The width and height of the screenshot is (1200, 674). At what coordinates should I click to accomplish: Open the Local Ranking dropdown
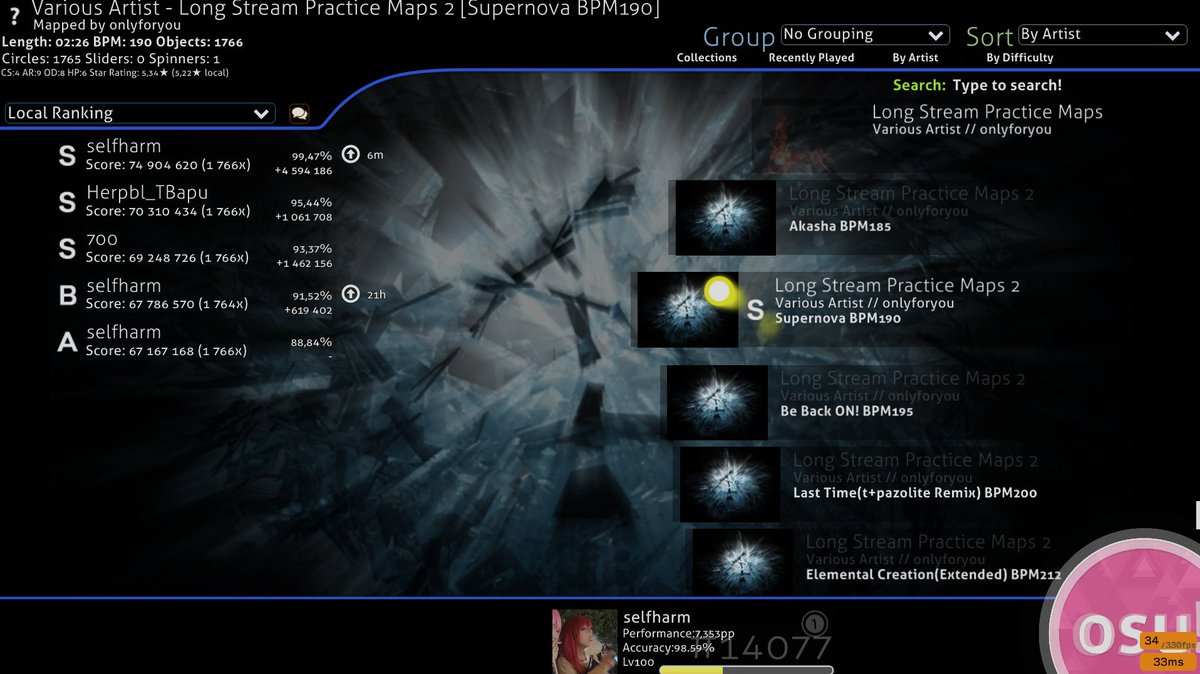coord(139,113)
